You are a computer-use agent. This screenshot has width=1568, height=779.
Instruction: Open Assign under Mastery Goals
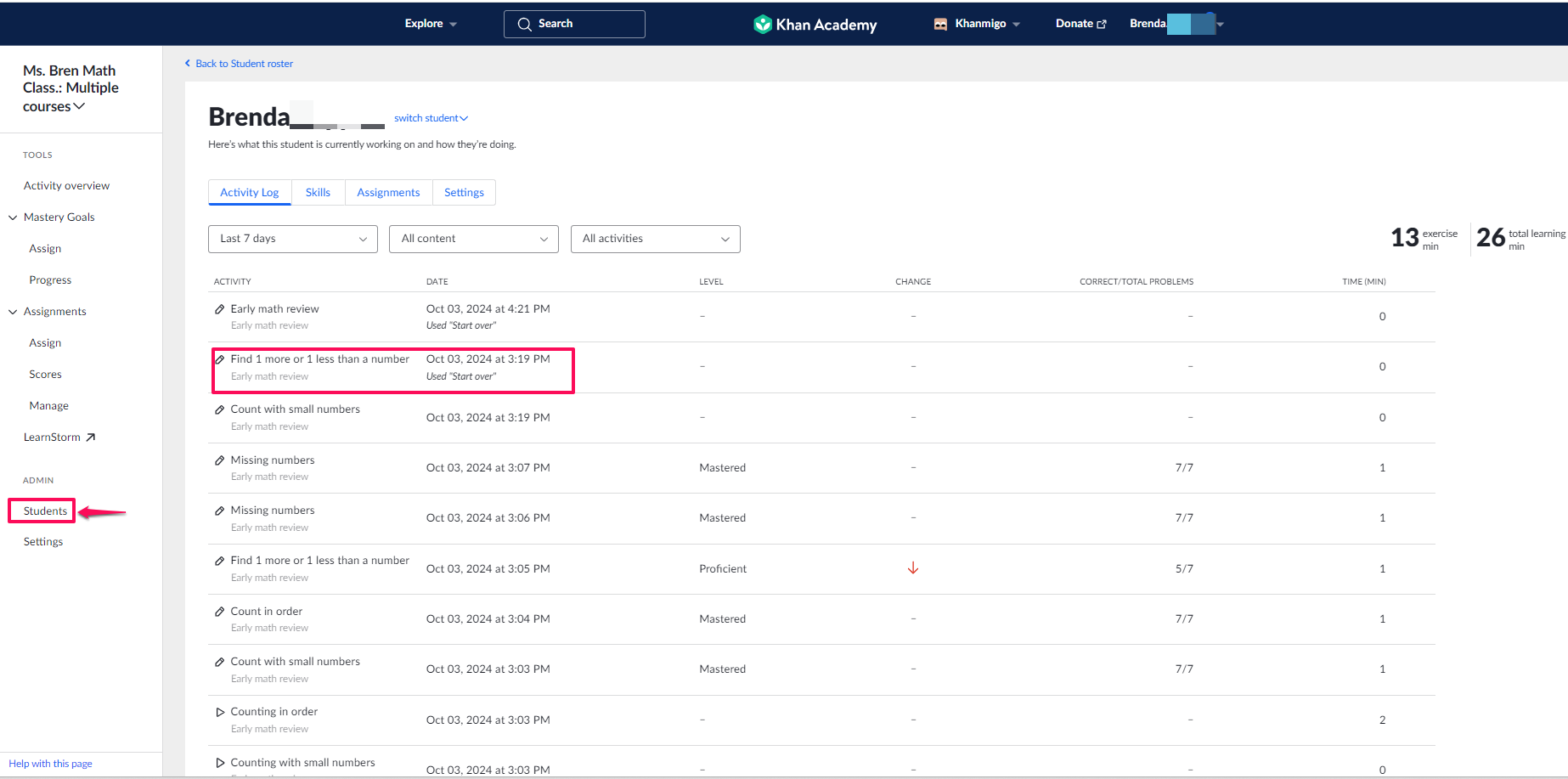[45, 249]
